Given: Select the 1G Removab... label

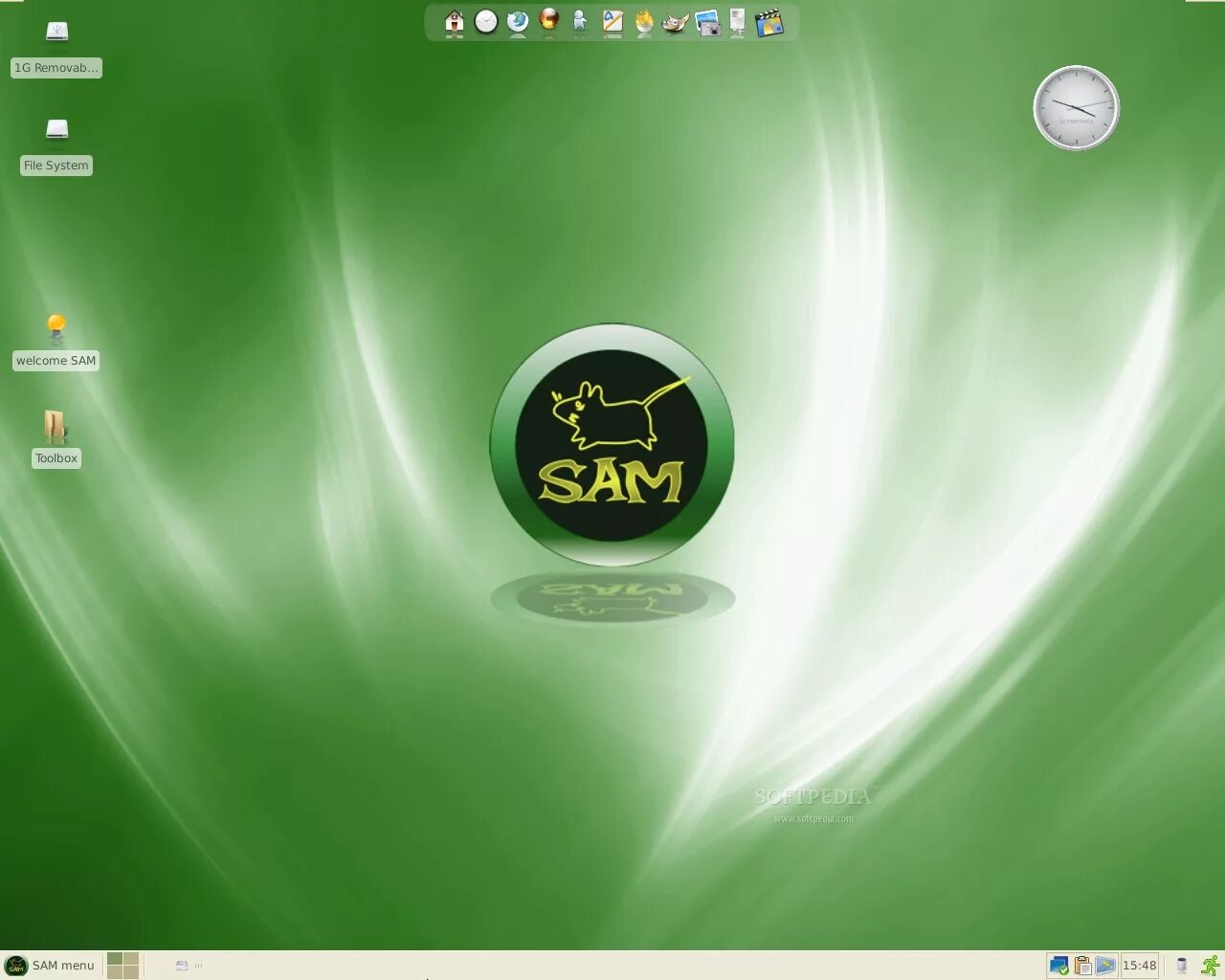Looking at the screenshot, I should [56, 68].
